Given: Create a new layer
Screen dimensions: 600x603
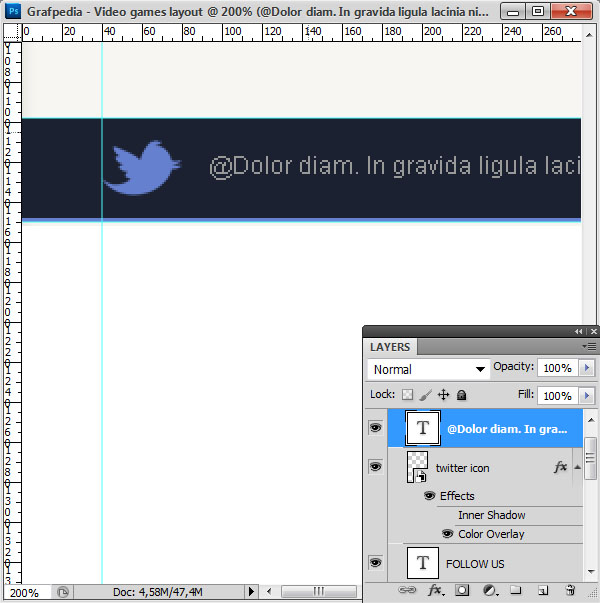Looking at the screenshot, I should pyautogui.click(x=543, y=590).
